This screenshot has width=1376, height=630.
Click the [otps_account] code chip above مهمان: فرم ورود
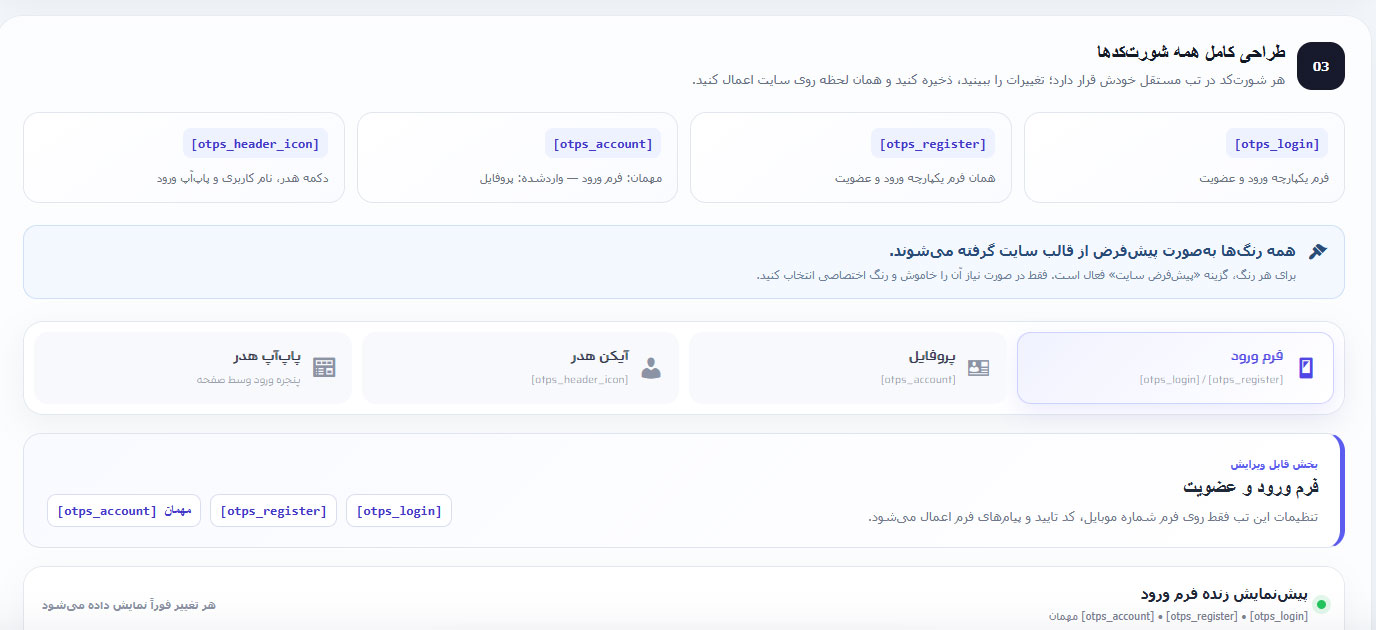pos(604,144)
